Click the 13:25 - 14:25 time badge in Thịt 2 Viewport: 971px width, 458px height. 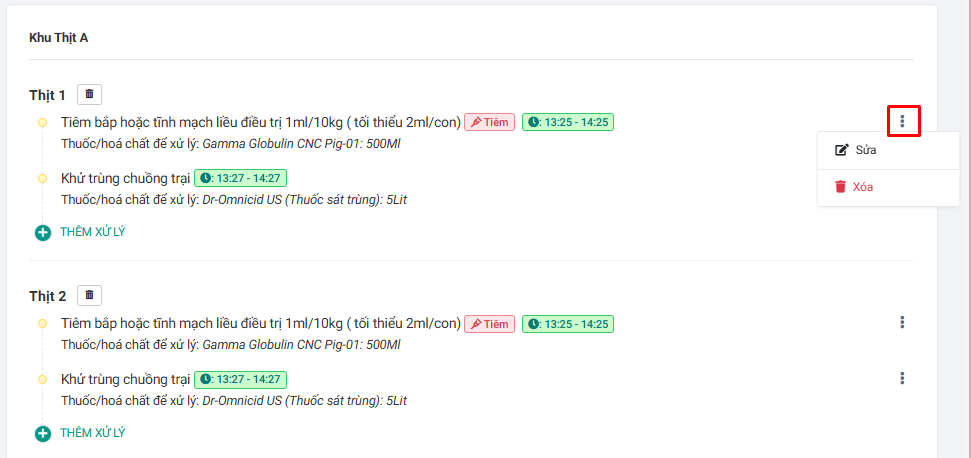pos(568,324)
